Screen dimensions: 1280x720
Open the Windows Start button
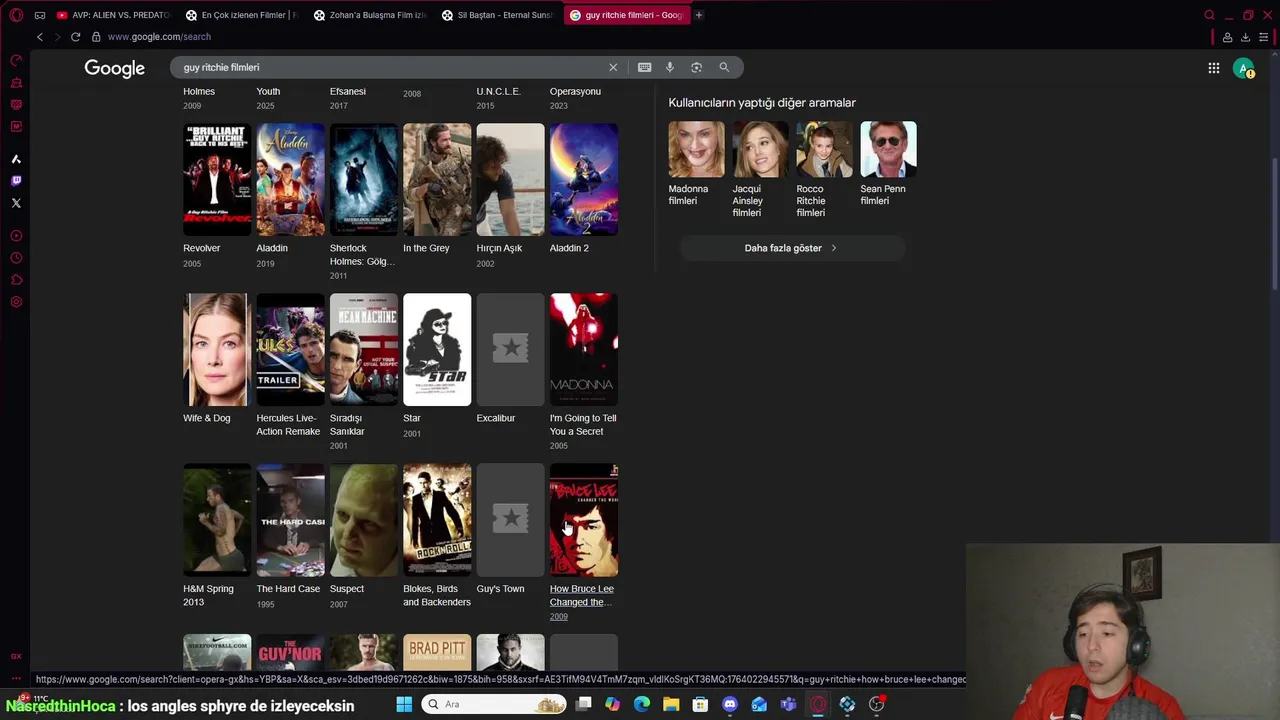[404, 704]
